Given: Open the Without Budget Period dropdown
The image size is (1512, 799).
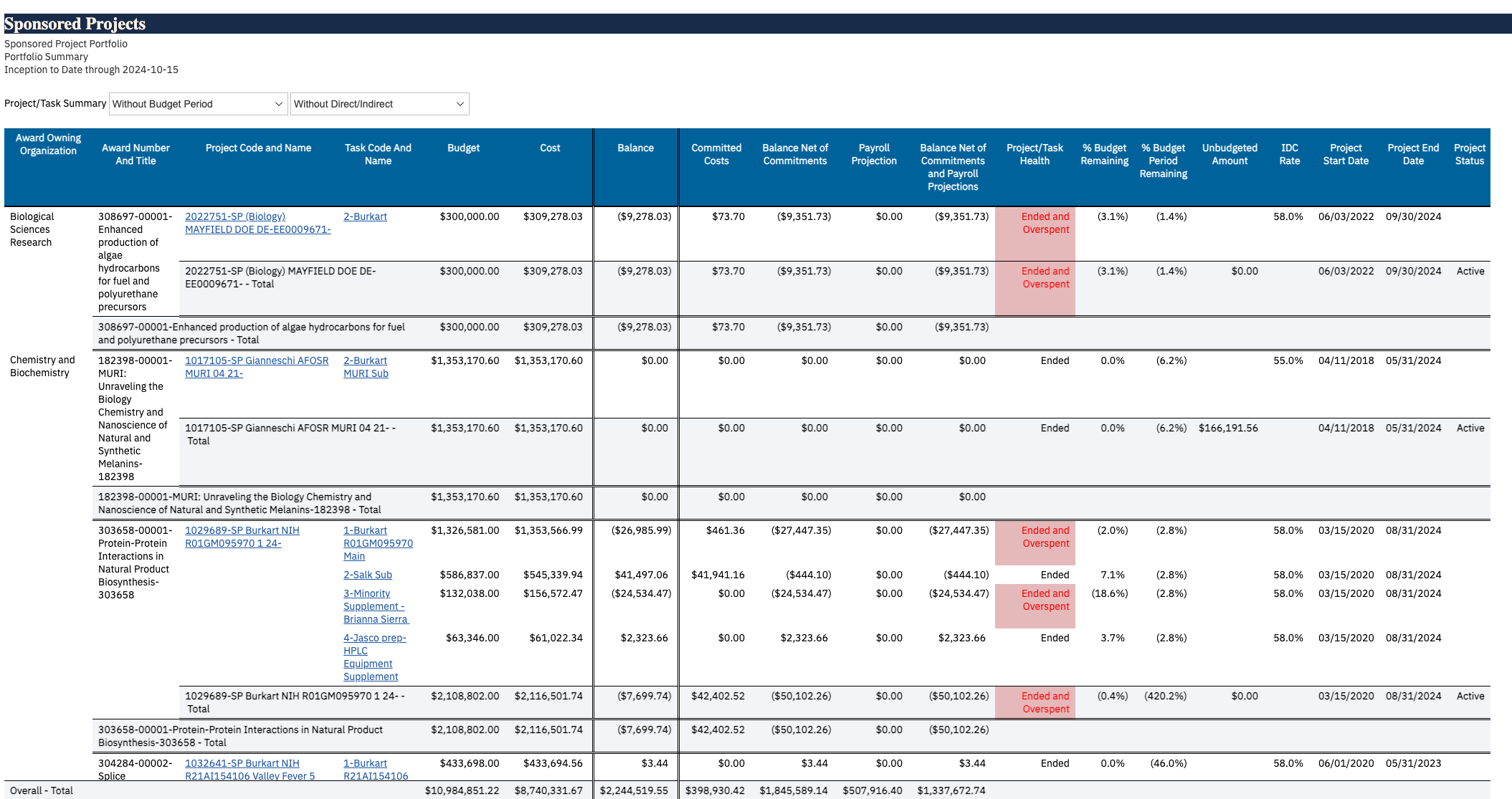Looking at the screenshot, I should pyautogui.click(x=198, y=104).
